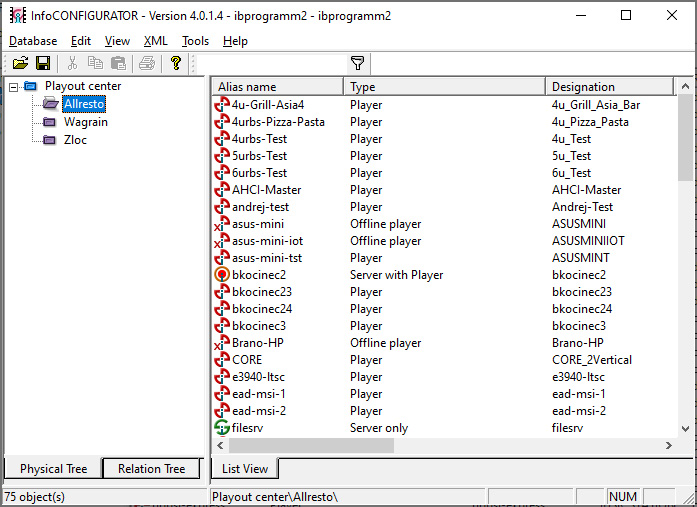Click the Copy toolbar icon
Viewport: 697px width, 507px height.
pyautogui.click(x=95, y=63)
